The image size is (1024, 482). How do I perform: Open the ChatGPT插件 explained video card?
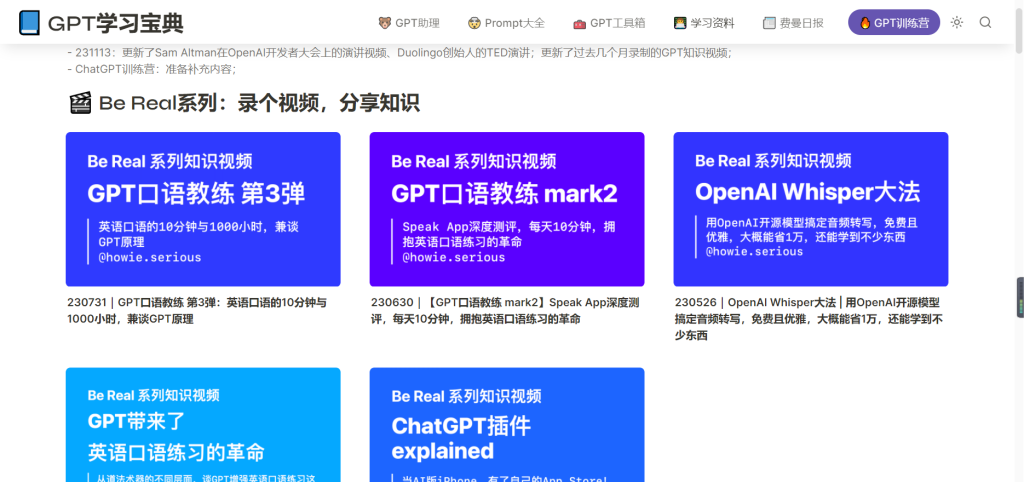tap(507, 425)
